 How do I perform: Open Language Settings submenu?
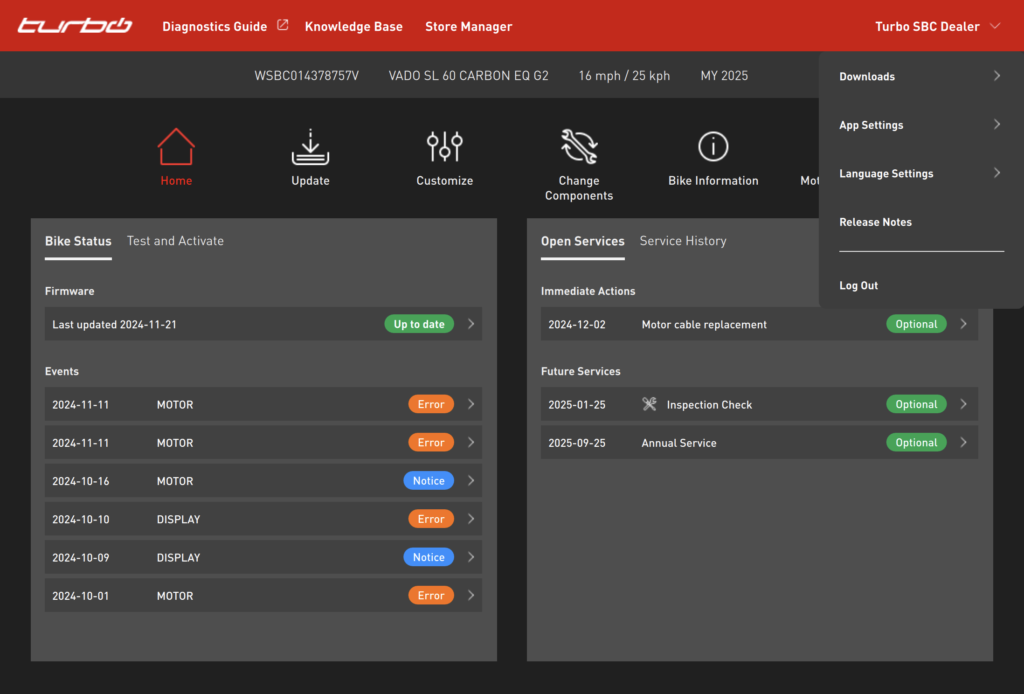[x=920, y=174]
